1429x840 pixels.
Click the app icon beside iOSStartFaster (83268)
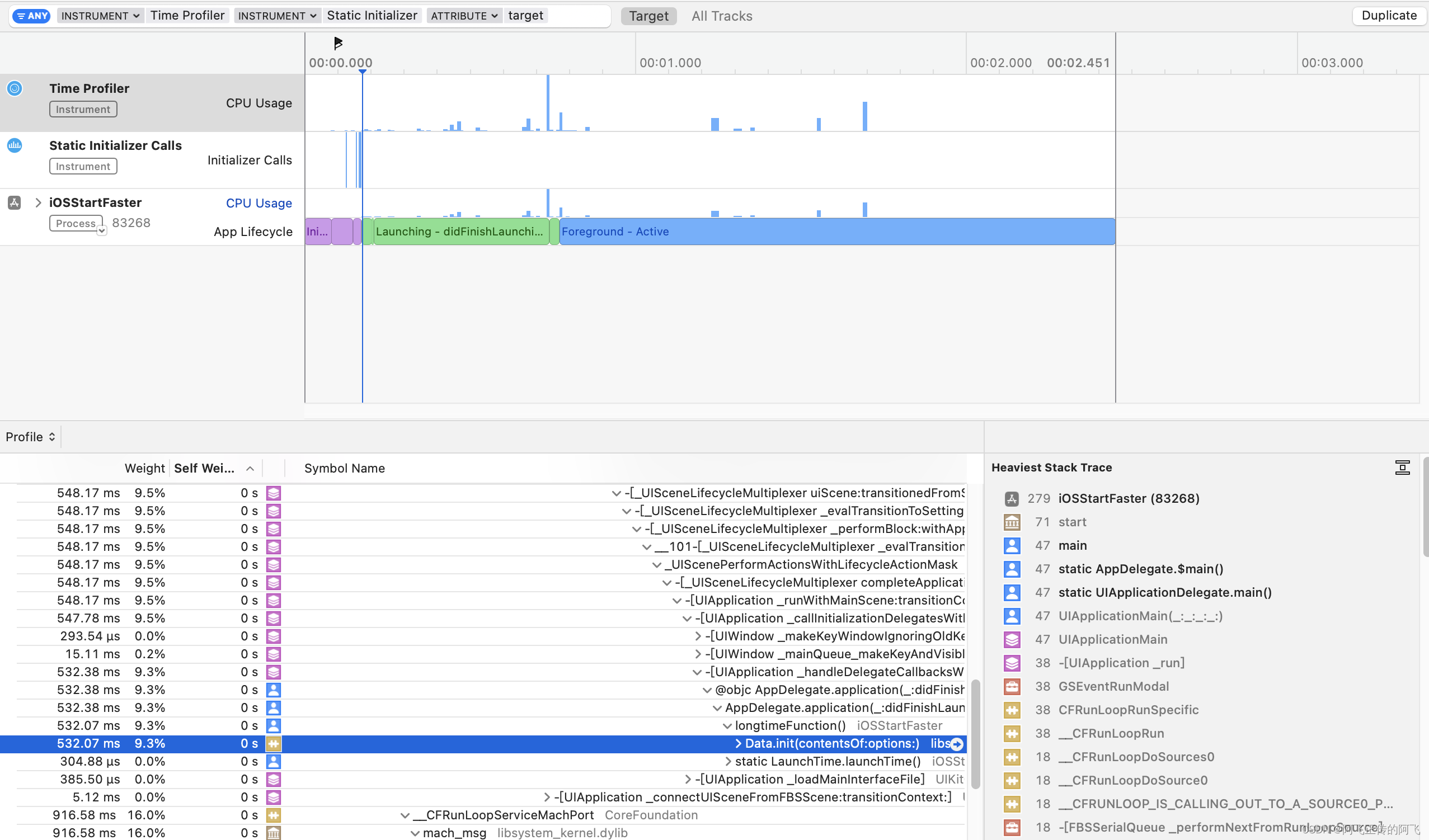coord(1012,499)
